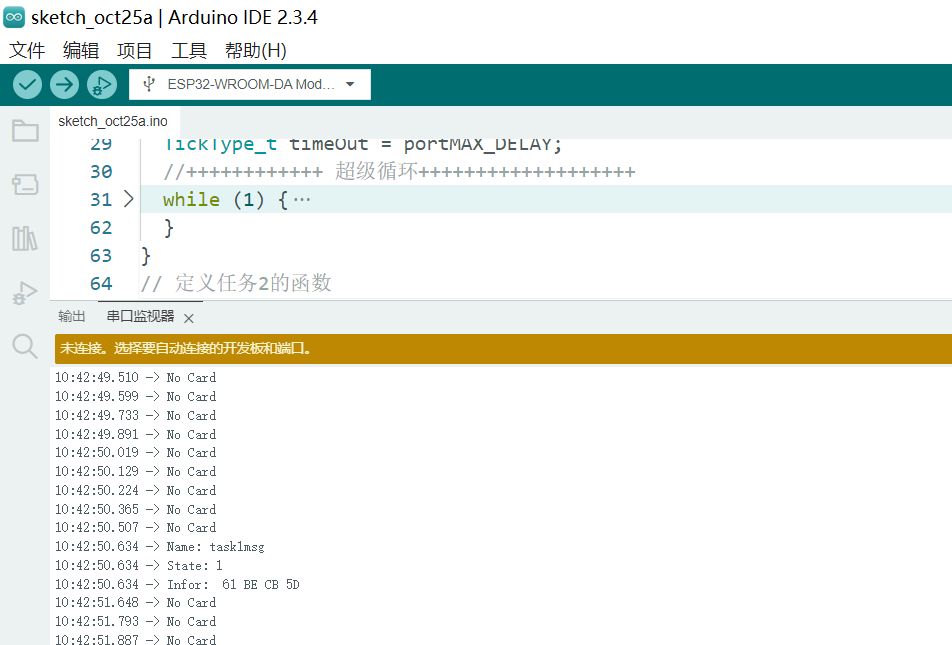Viewport: 952px width, 645px height.
Task: Open the 帮助(H) menu
Action: [x=256, y=50]
